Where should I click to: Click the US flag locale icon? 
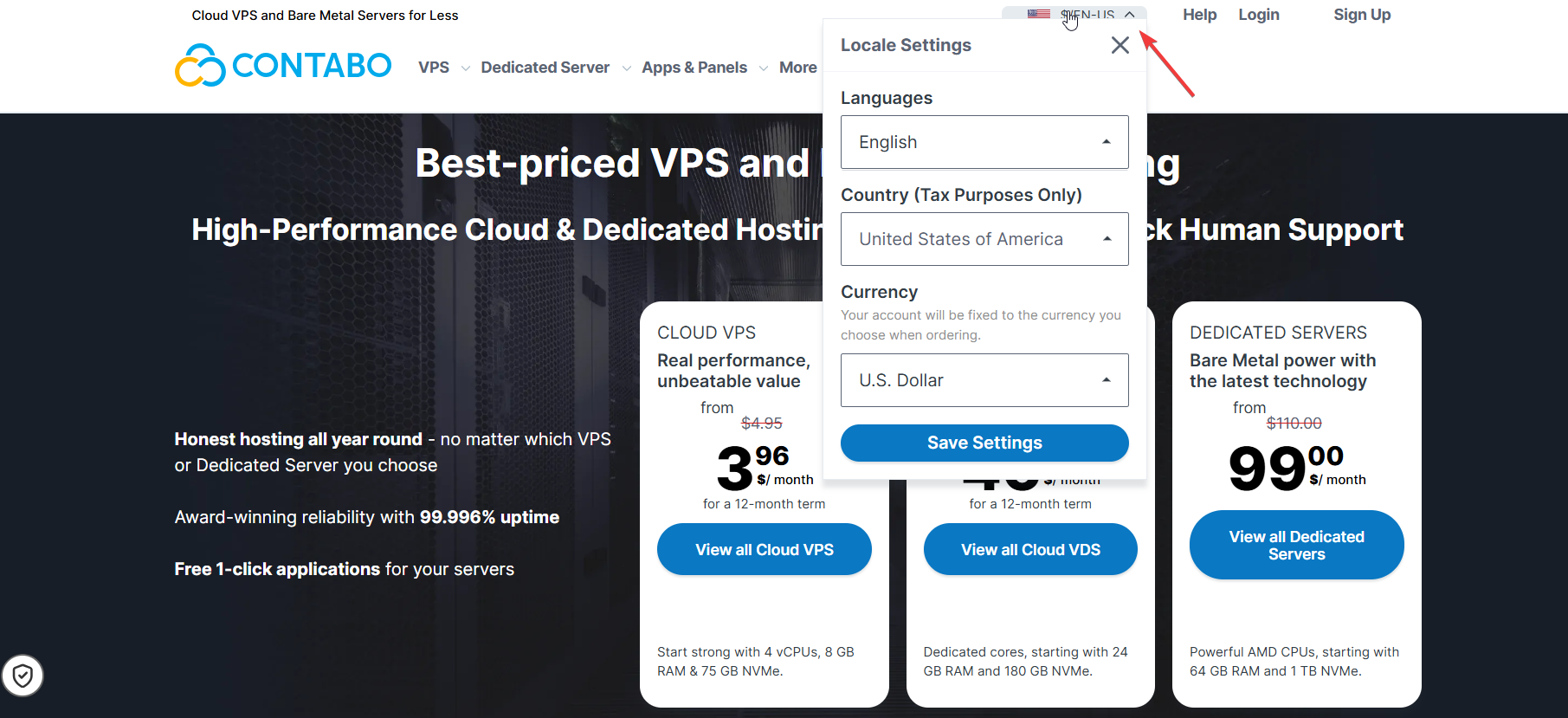pyautogui.click(x=1038, y=14)
